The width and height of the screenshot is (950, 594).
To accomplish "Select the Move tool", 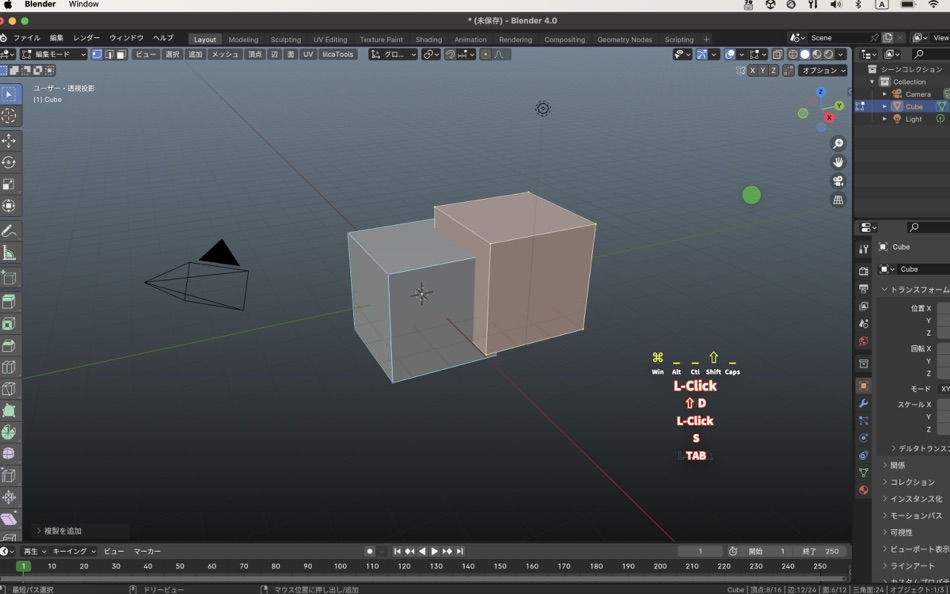I will [x=9, y=141].
